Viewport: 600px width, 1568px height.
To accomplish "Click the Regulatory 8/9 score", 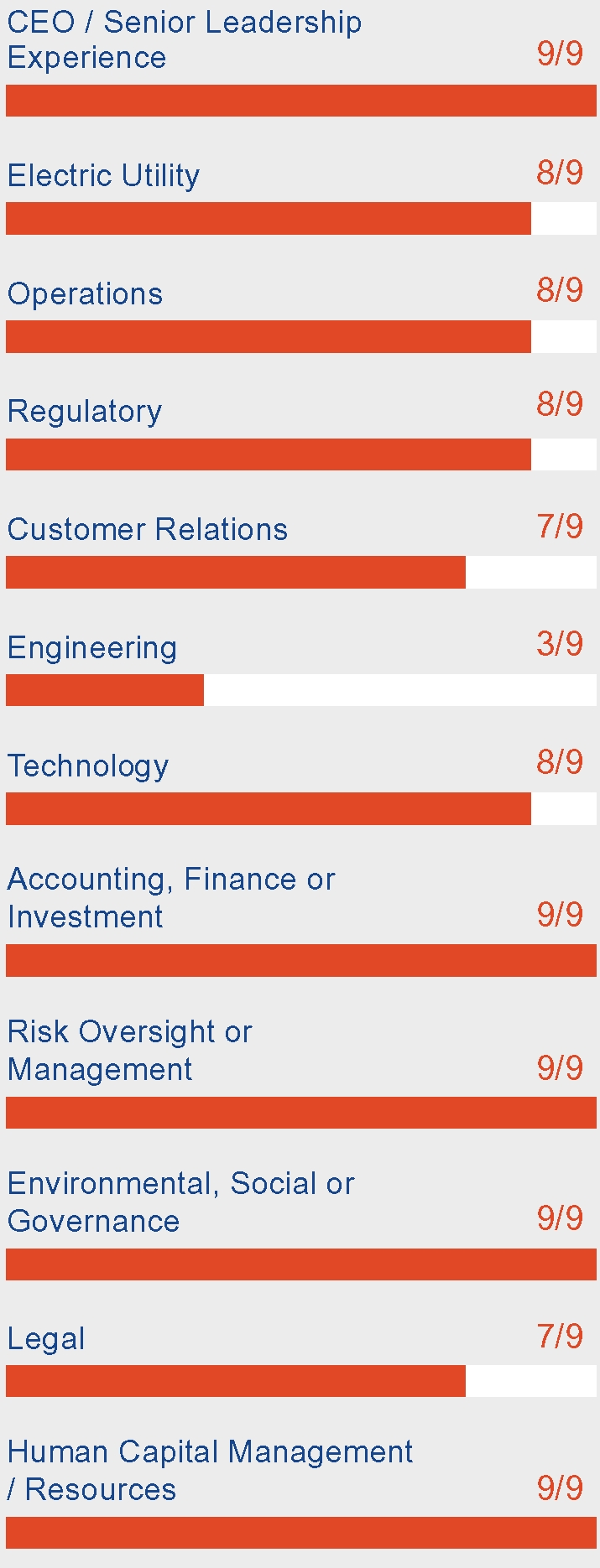I will [560, 404].
